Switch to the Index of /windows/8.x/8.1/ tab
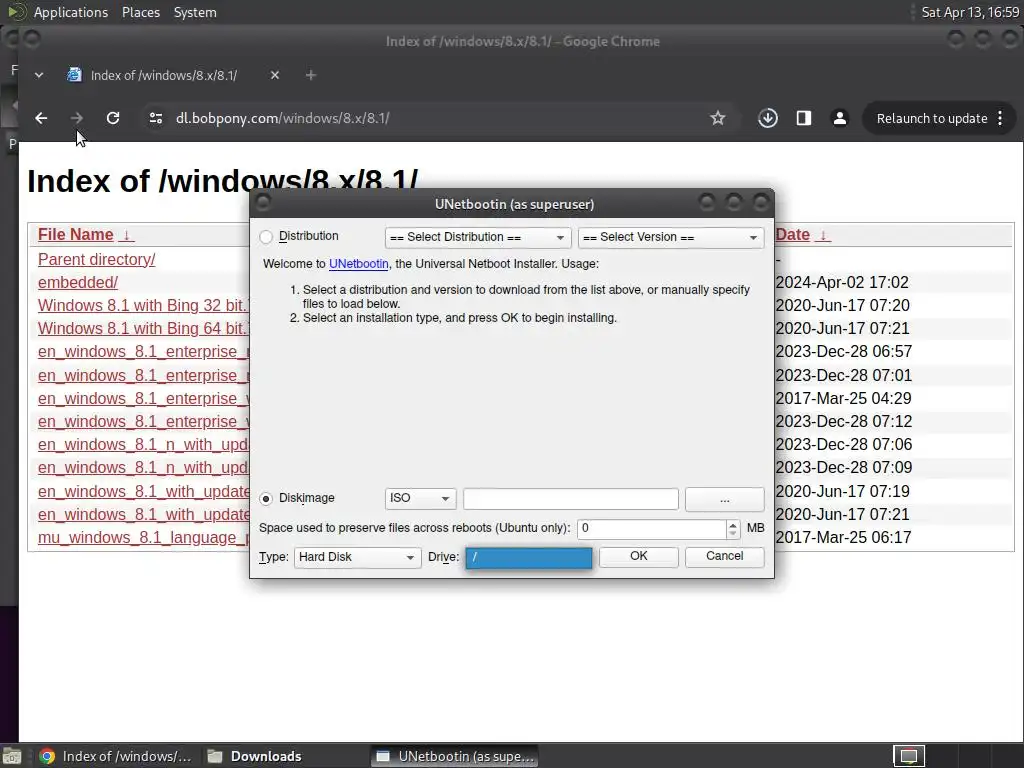The width and height of the screenshot is (1024, 768). point(163,75)
